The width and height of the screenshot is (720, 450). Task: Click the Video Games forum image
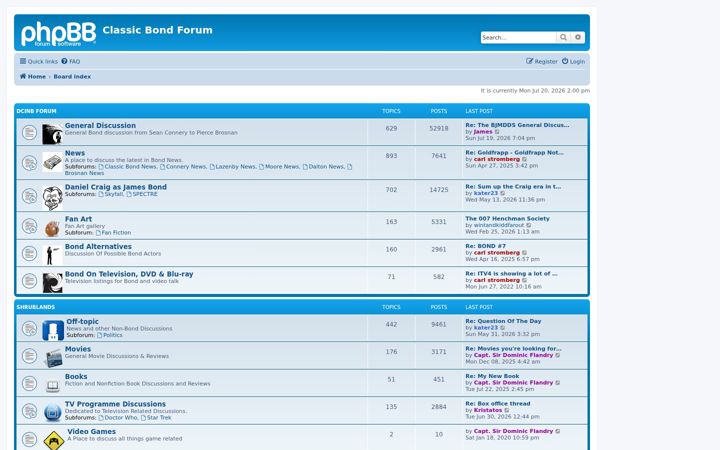[54, 440]
